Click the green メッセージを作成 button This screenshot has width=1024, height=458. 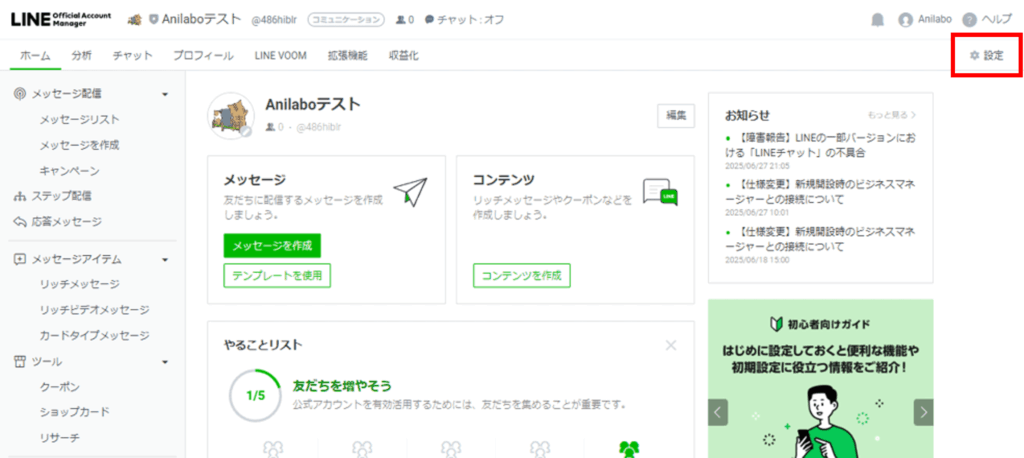272,245
